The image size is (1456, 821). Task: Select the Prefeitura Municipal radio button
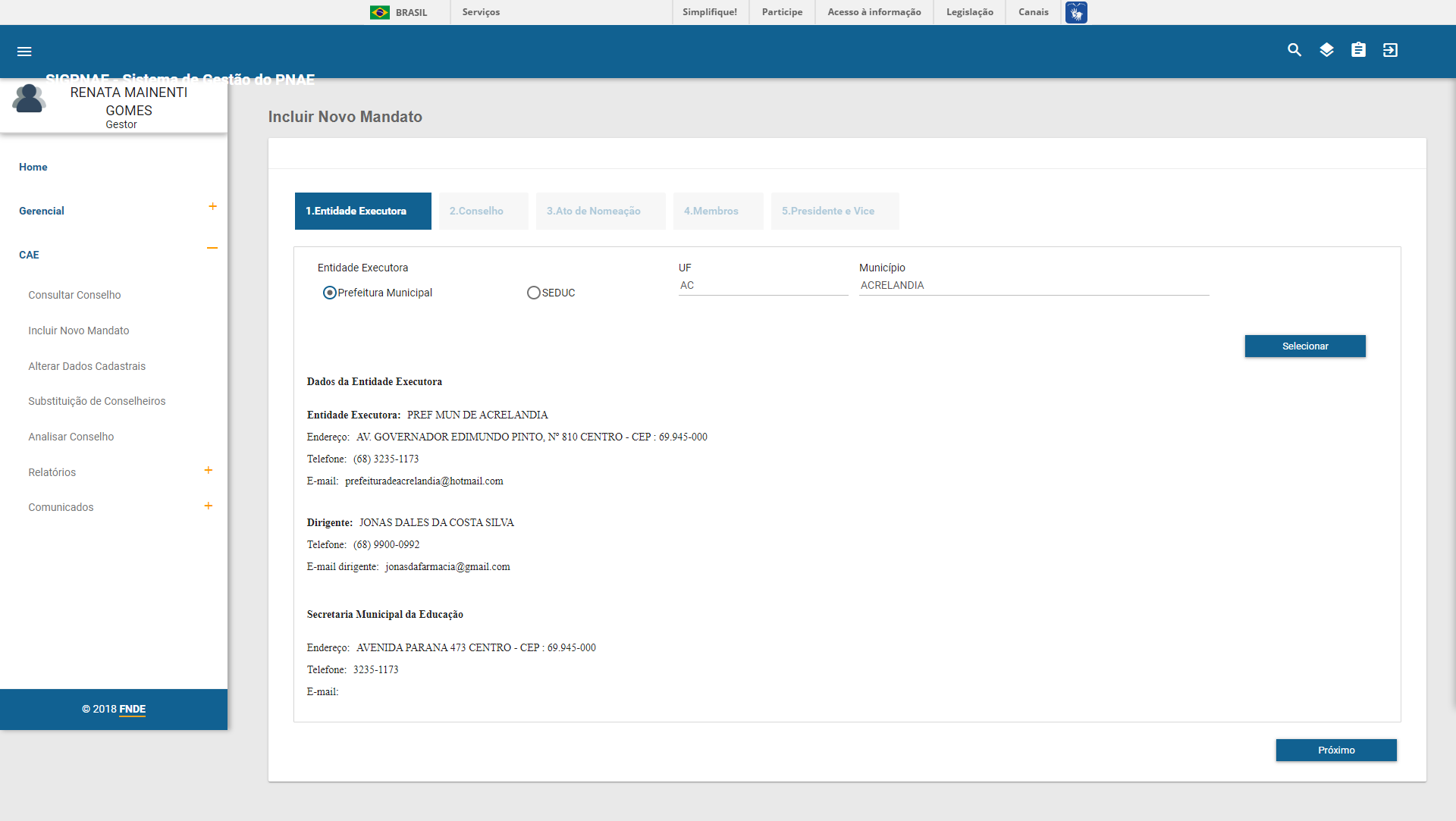[x=329, y=293]
